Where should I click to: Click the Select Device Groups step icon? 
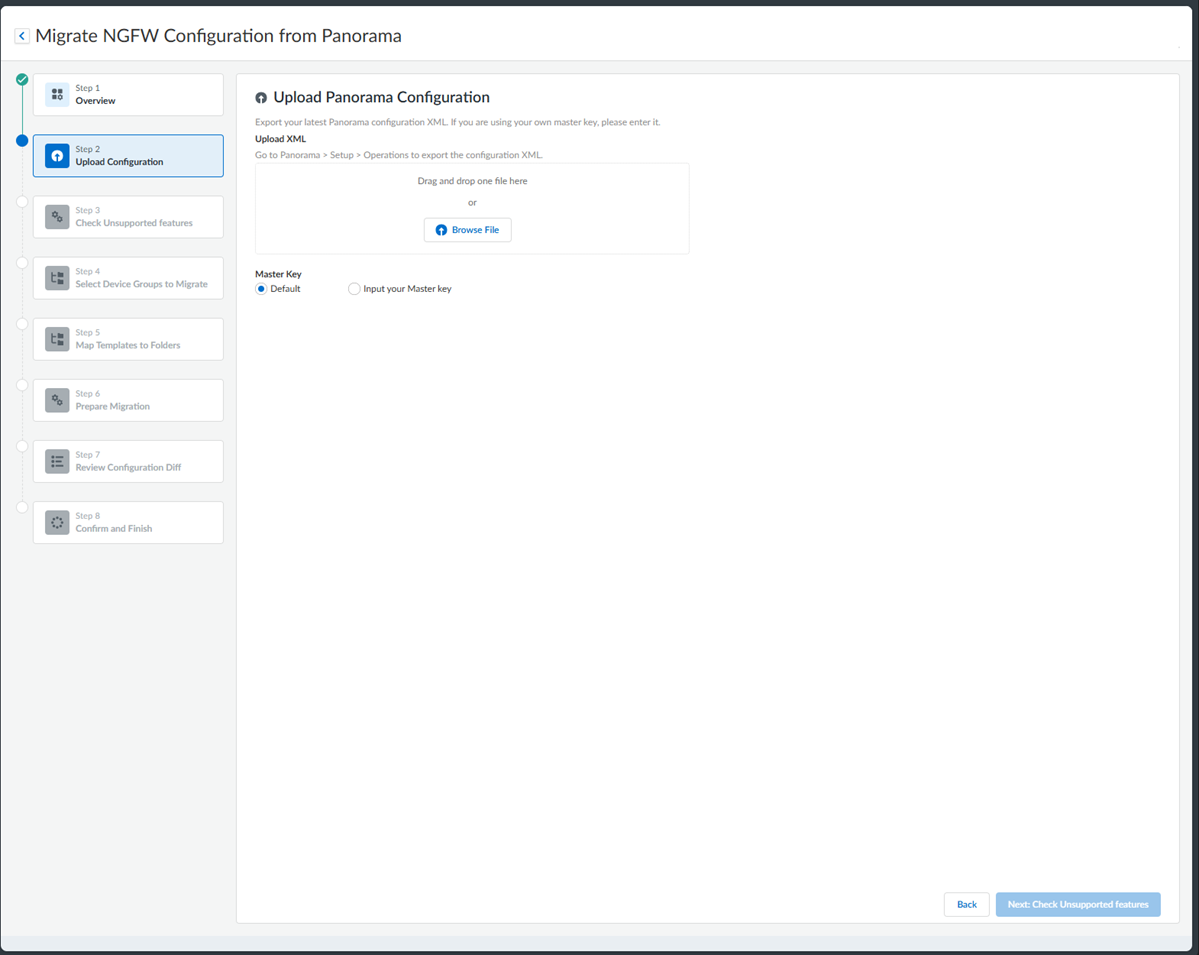pyautogui.click(x=57, y=278)
